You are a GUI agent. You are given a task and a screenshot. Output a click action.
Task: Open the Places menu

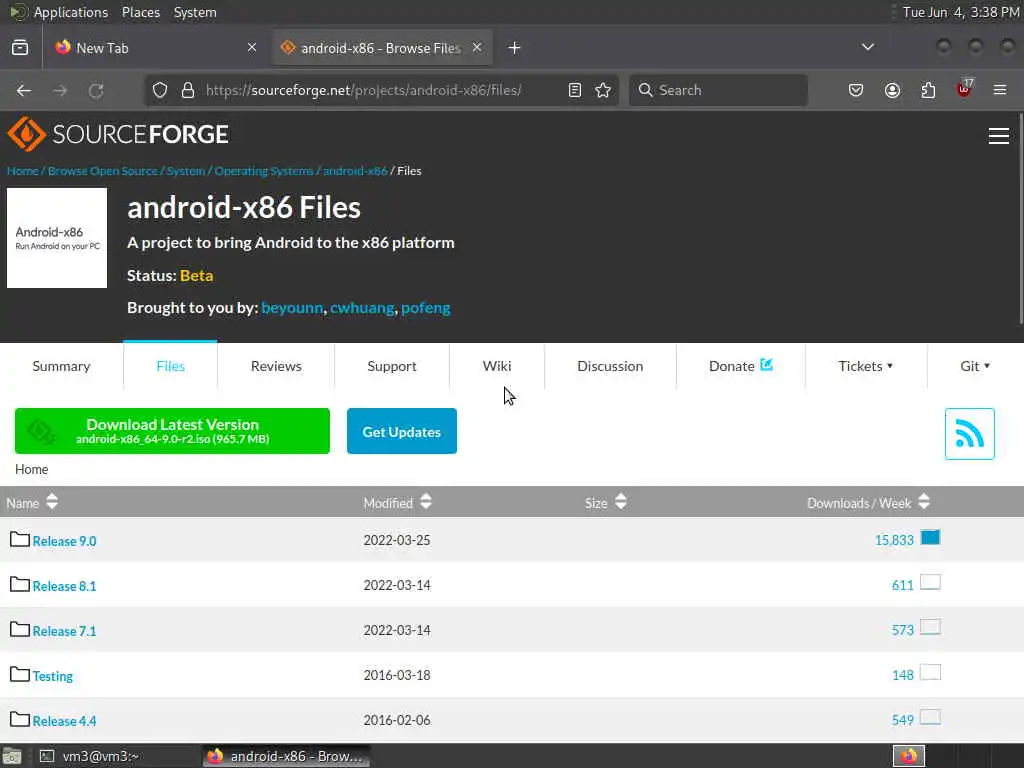pyautogui.click(x=141, y=12)
